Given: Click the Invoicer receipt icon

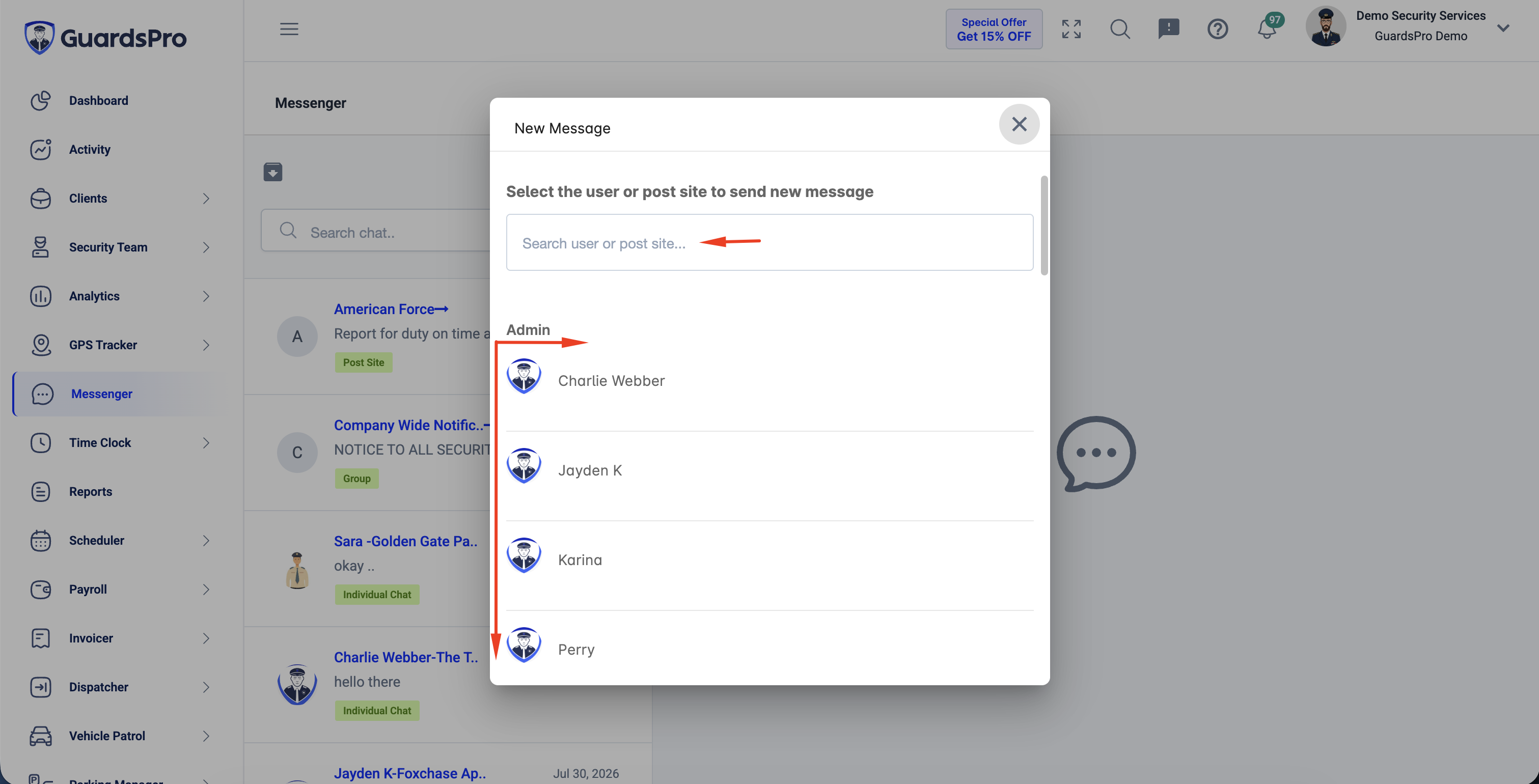Looking at the screenshot, I should click(x=41, y=638).
